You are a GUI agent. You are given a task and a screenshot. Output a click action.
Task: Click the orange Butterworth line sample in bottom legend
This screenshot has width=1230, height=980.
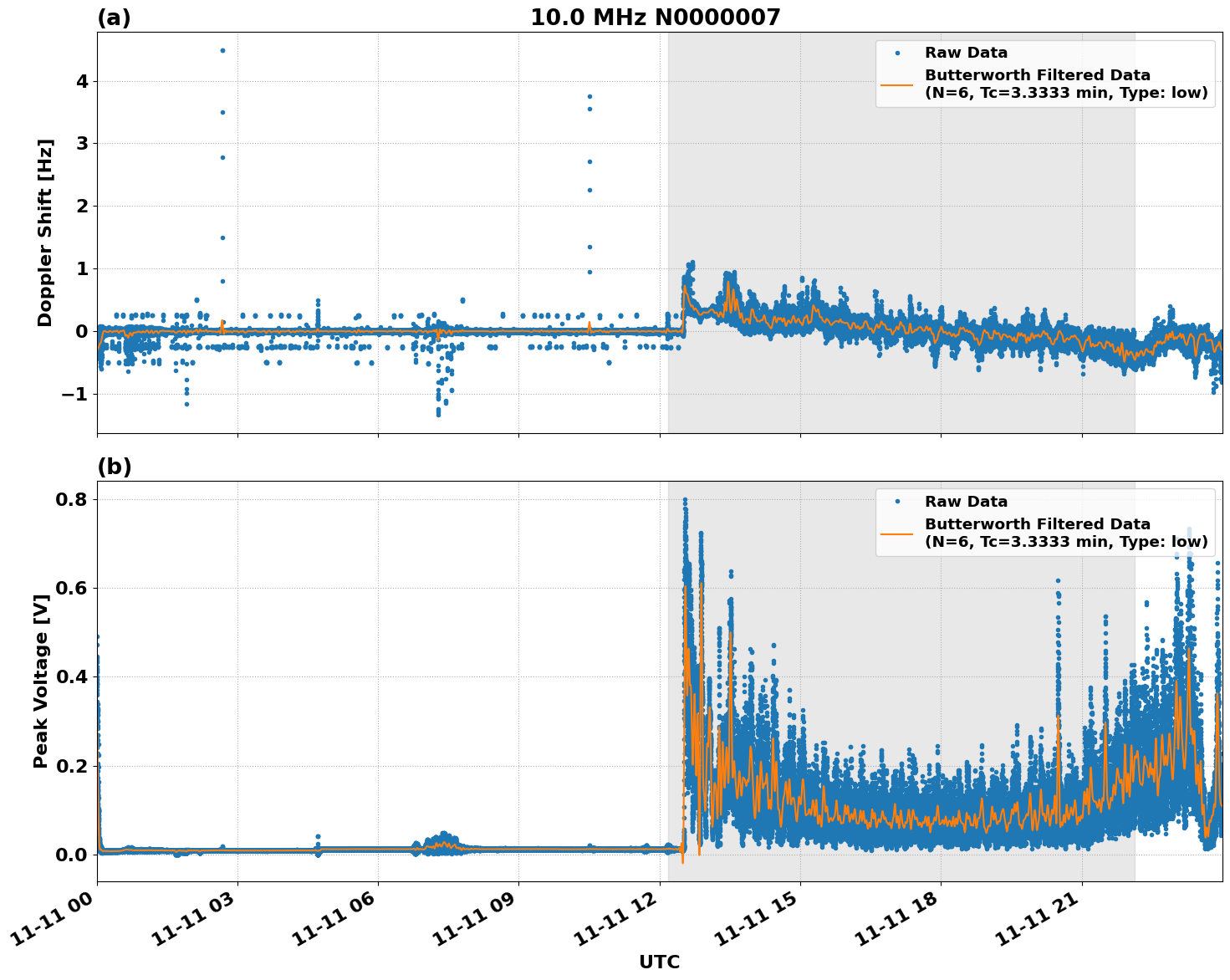897,533
